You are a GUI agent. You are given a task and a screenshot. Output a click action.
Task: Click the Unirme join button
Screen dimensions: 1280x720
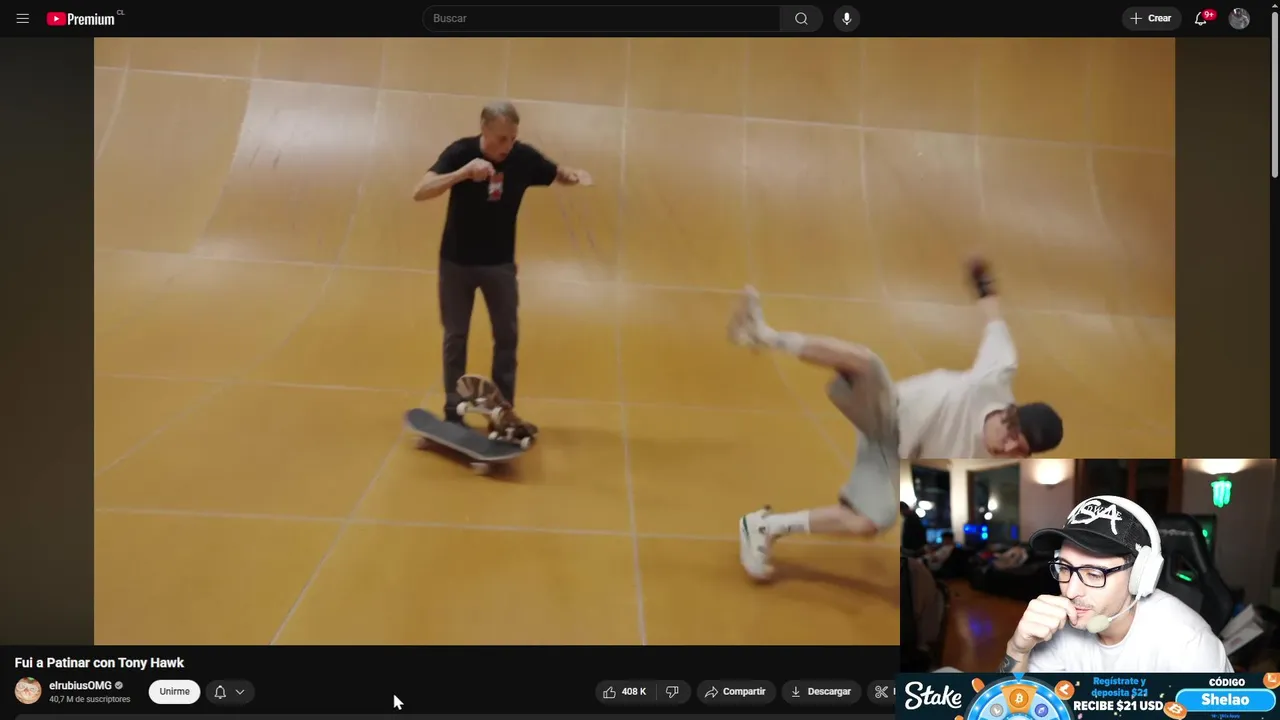(174, 691)
